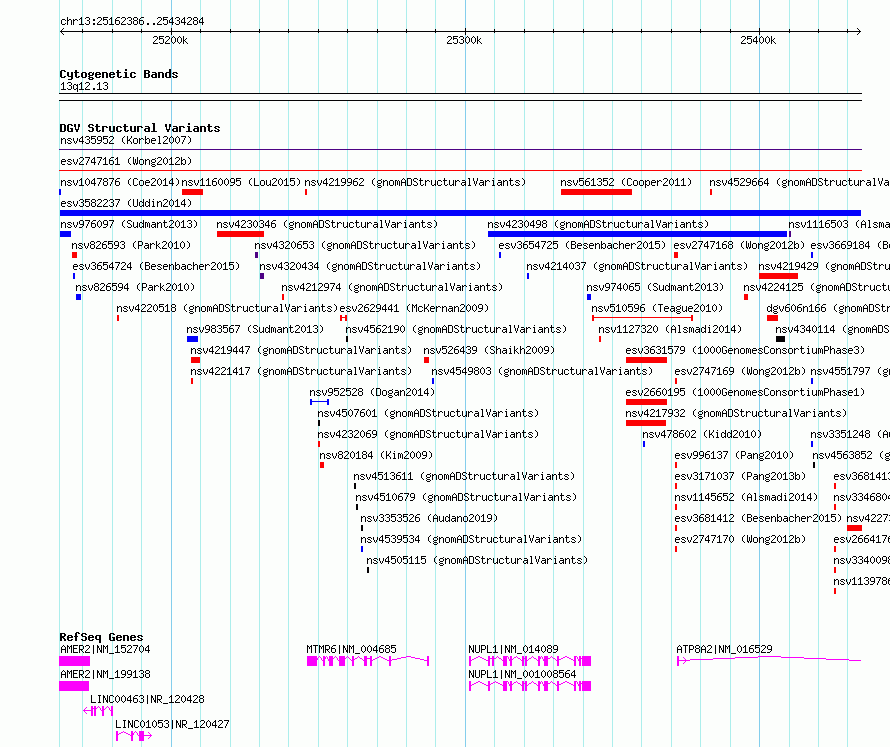Click the nsv983567 (Sudmant2013) label
890x747 pixels.
255,329
